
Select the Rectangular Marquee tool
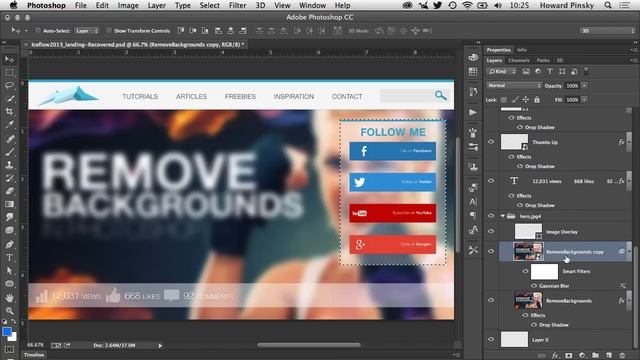point(9,73)
